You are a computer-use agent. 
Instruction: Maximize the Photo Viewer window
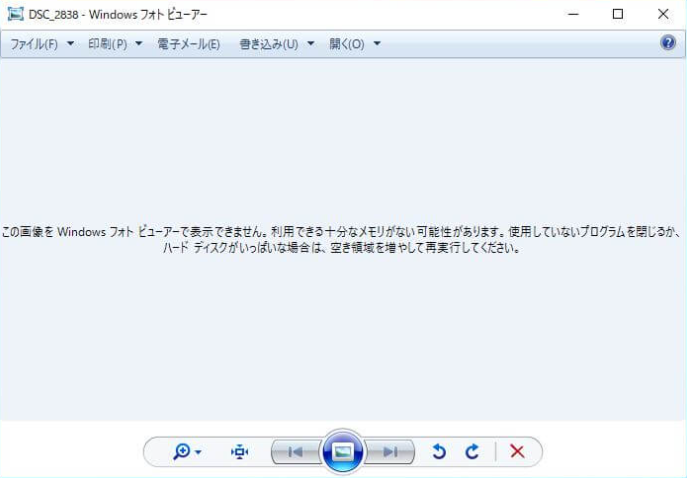point(618,14)
